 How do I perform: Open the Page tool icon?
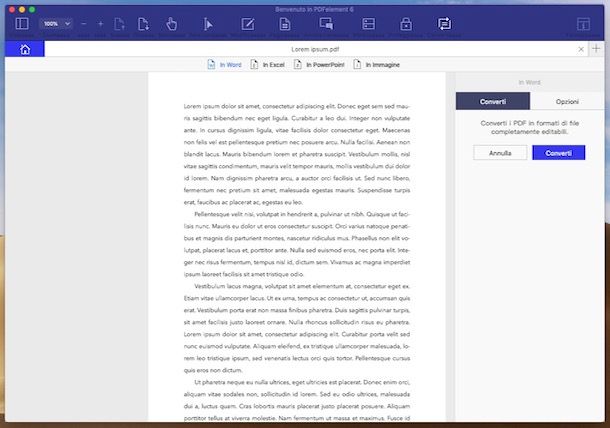285,24
